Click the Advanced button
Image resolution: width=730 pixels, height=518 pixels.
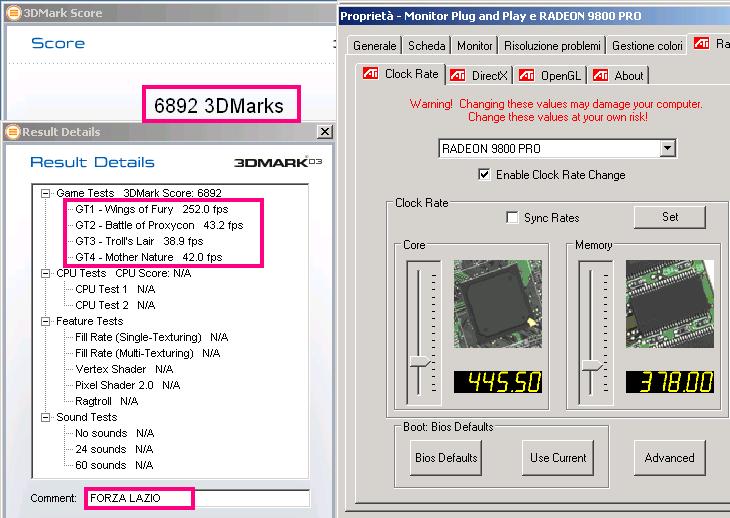point(669,457)
